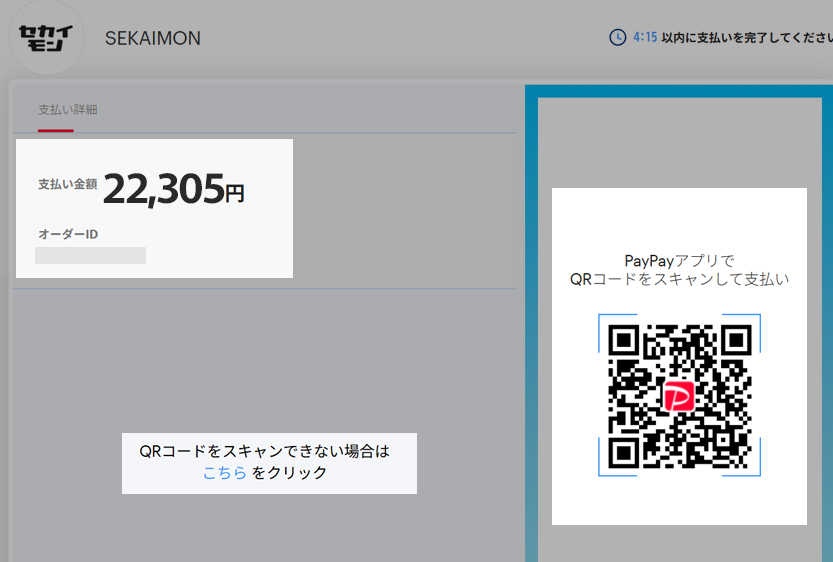The height and width of the screenshot is (562, 833).
Task: Click the 22,305円 payment amount
Action: click(x=173, y=189)
